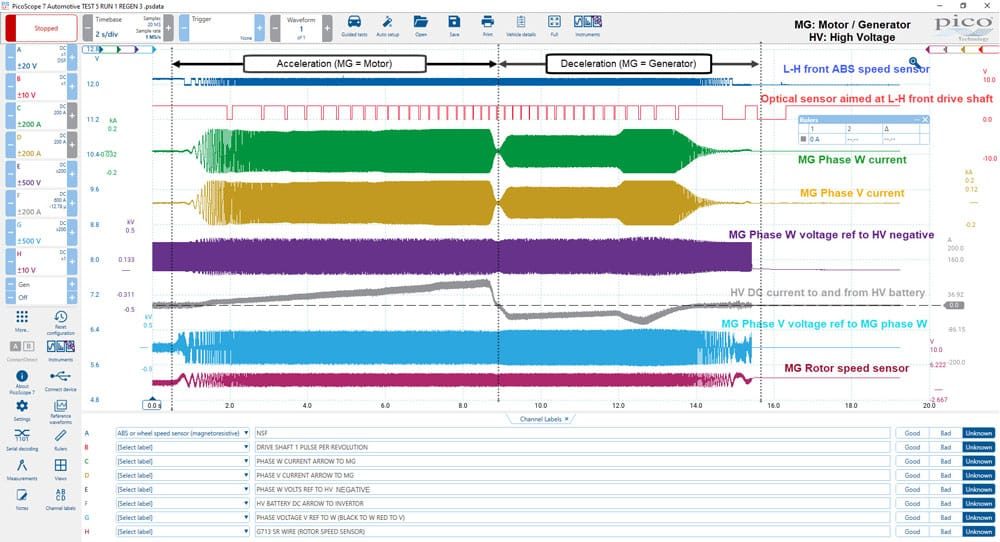Click the Reset configuration icon

[61, 323]
